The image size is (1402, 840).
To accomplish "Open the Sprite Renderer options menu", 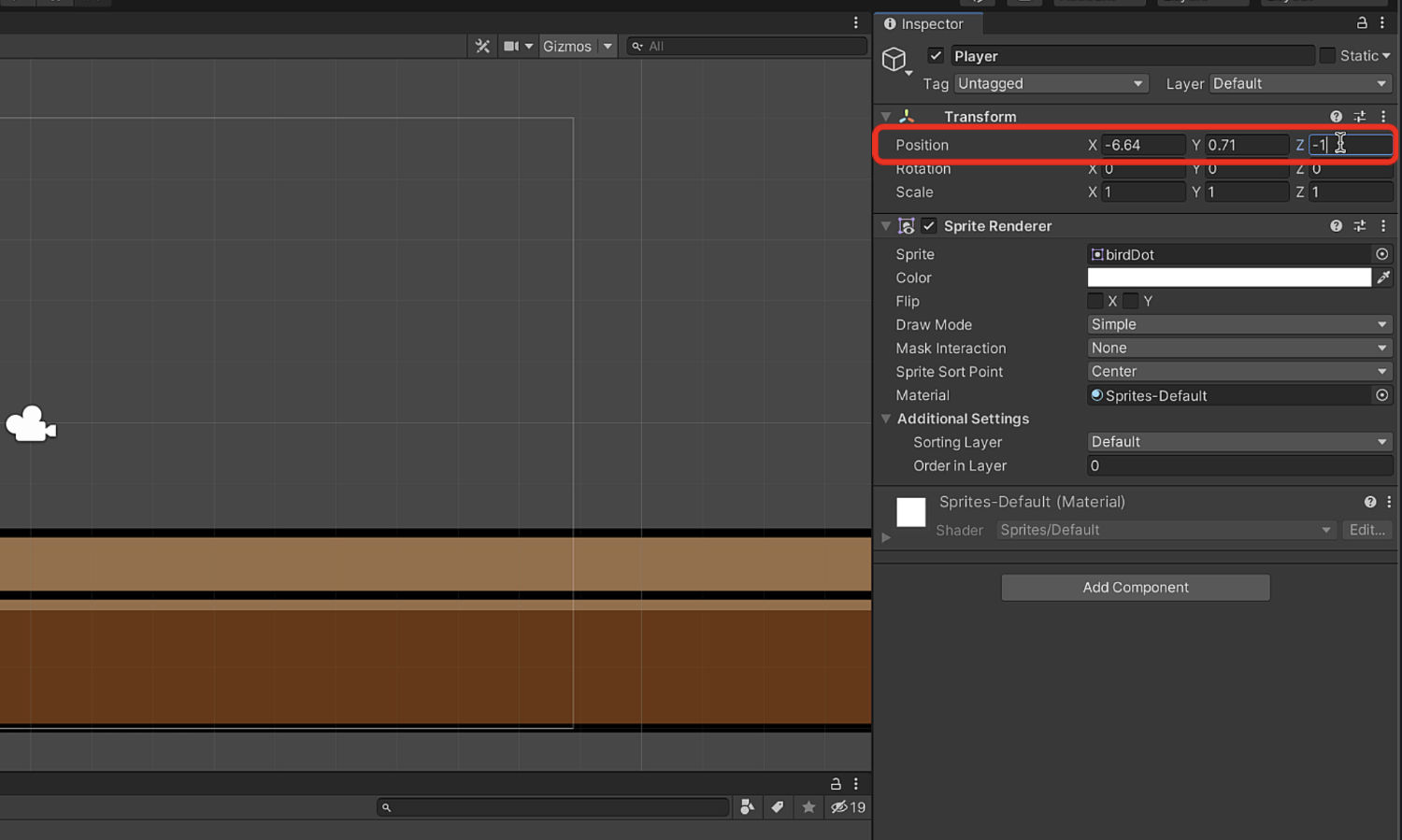I will (1383, 226).
